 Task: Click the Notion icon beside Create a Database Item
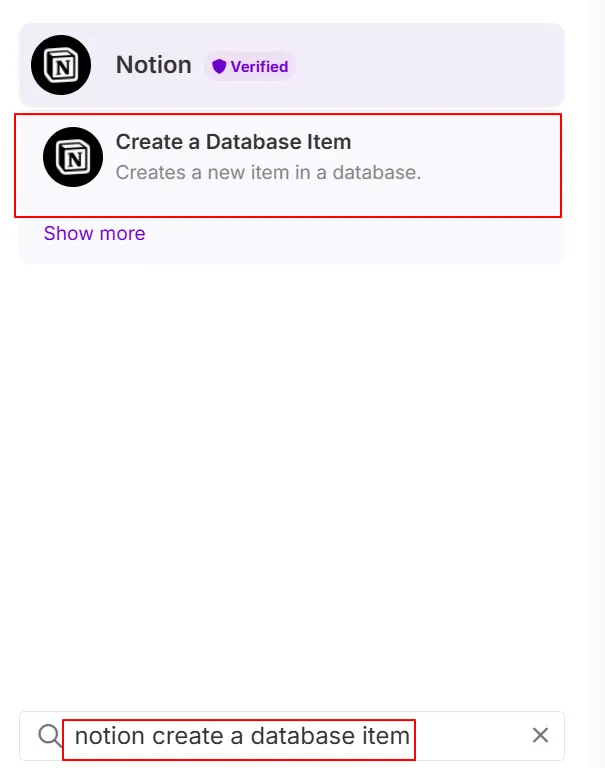(x=73, y=157)
